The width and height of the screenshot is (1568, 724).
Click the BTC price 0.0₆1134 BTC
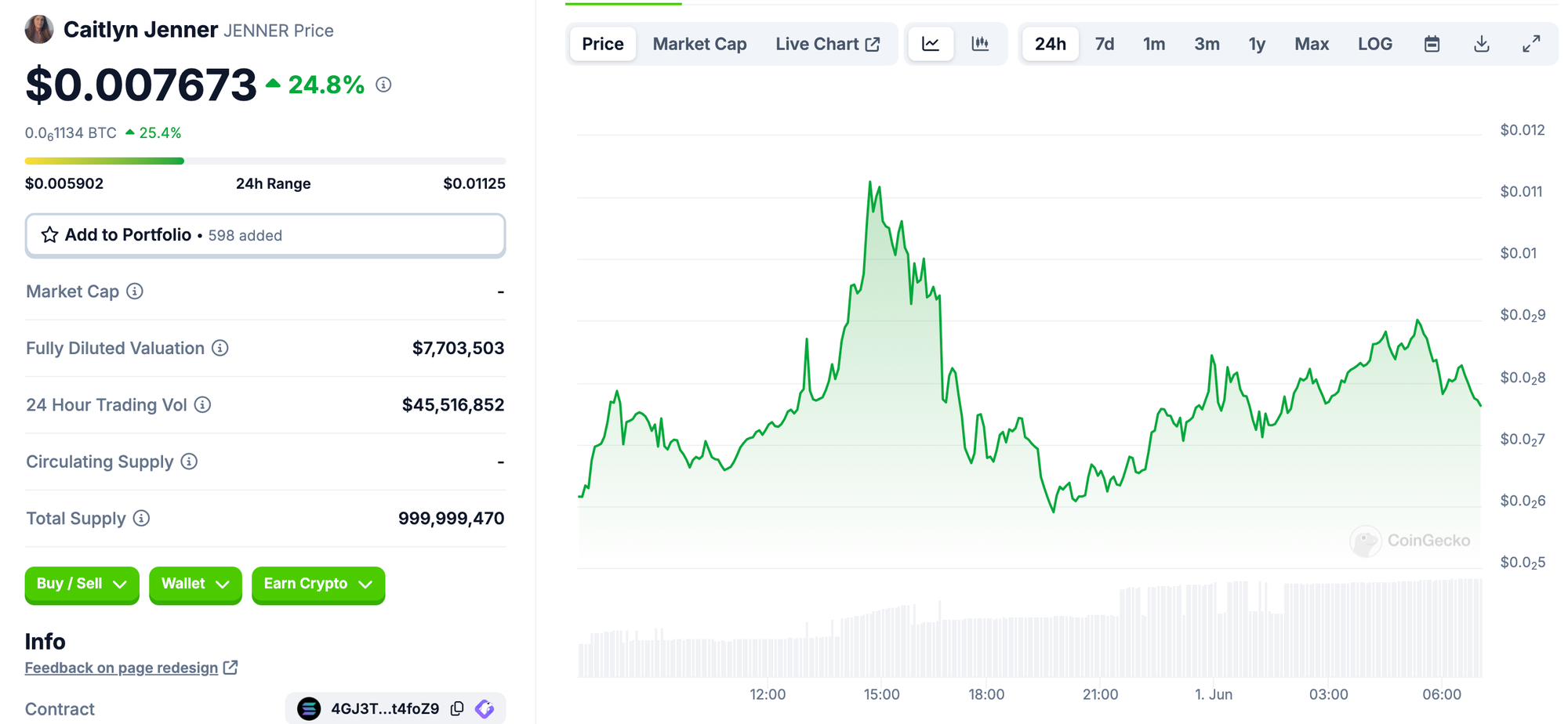point(71,133)
